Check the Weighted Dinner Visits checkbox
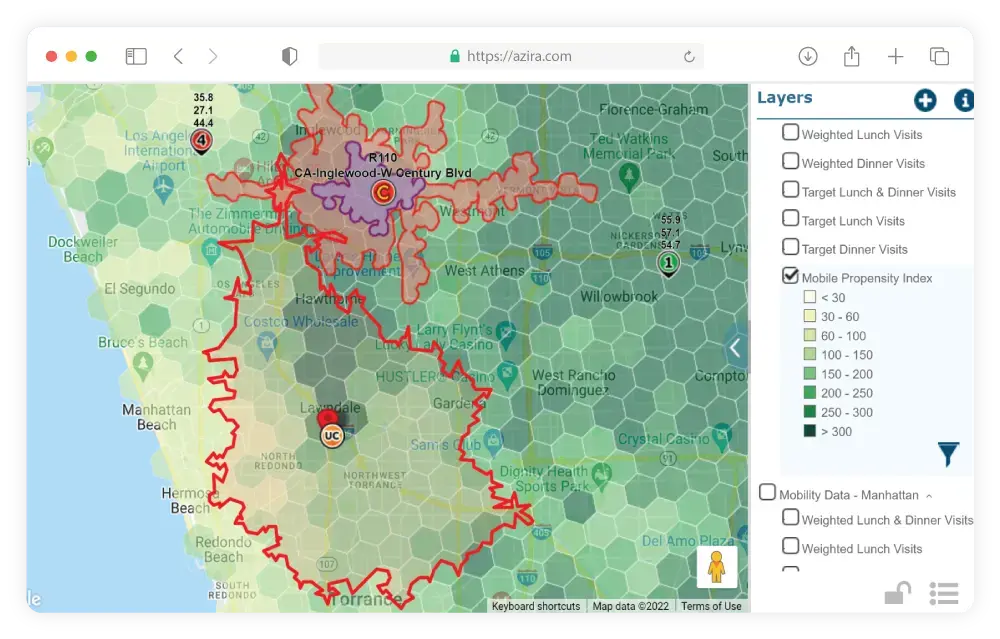Image resolution: width=1000 pixels, height=639 pixels. [x=791, y=161]
